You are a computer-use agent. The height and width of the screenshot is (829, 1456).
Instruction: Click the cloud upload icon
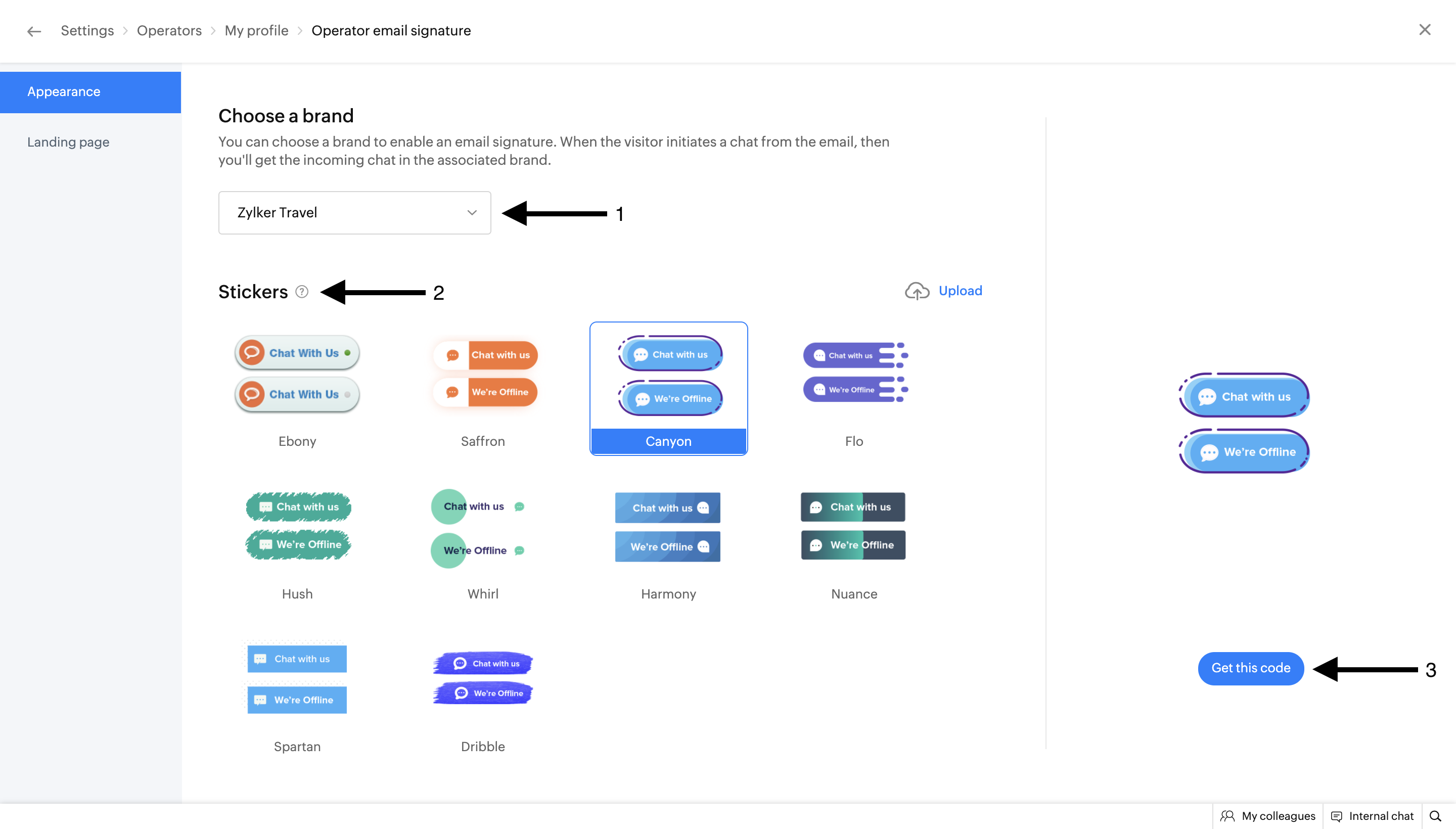pos(917,291)
